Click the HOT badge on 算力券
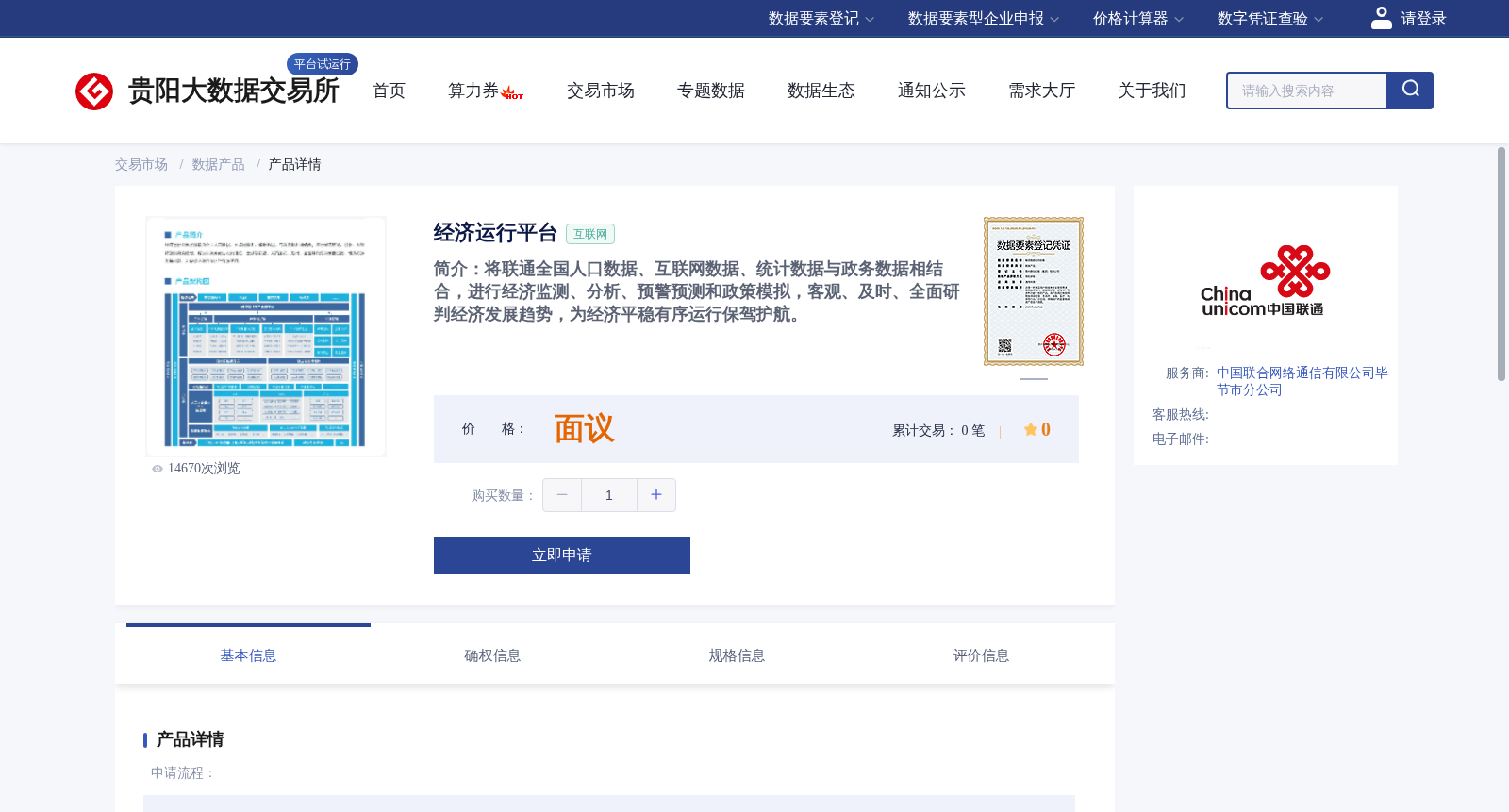Screen dimensions: 1509x812 click(512, 93)
